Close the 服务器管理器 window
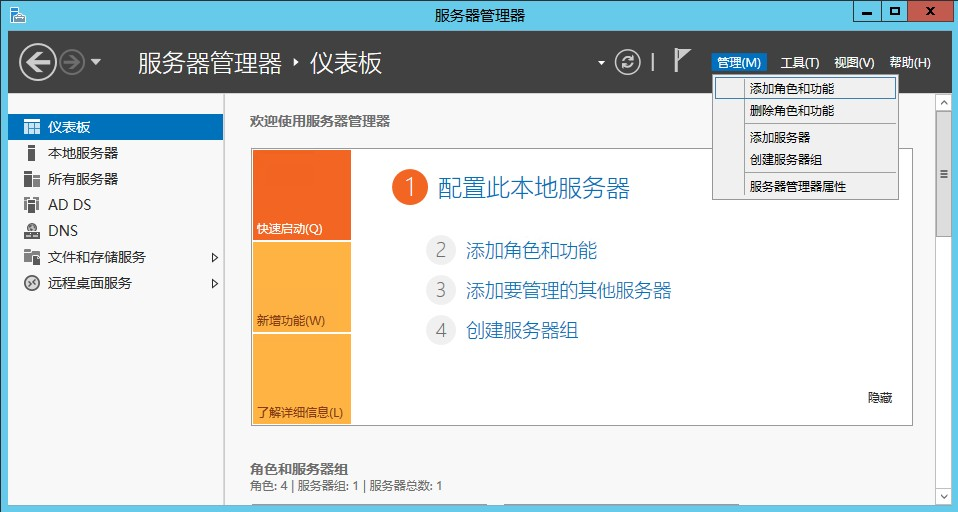This screenshot has height=512, width=958. click(931, 12)
